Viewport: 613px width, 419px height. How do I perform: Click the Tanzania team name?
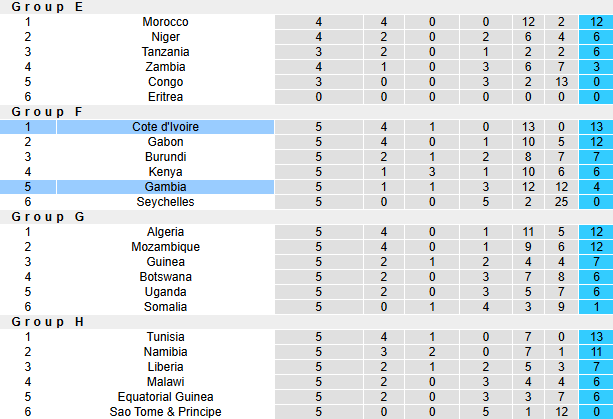tap(165, 52)
